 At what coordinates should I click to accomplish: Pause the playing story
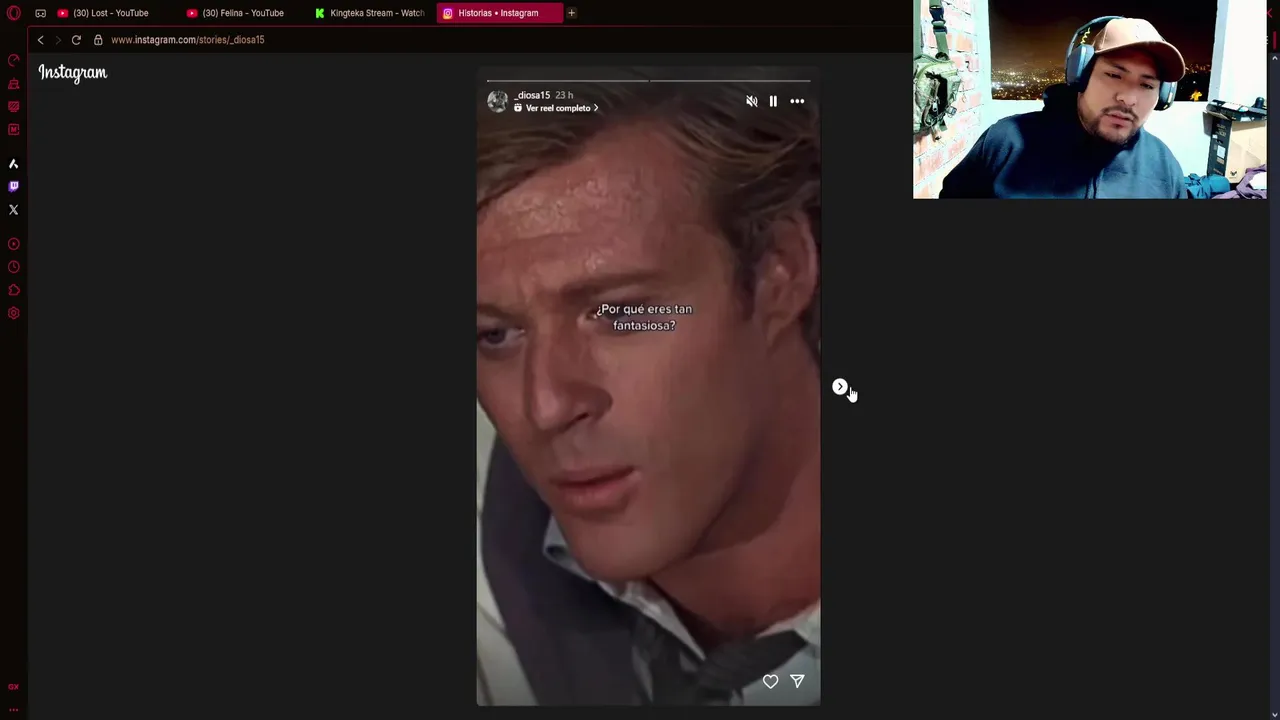(x=773, y=101)
